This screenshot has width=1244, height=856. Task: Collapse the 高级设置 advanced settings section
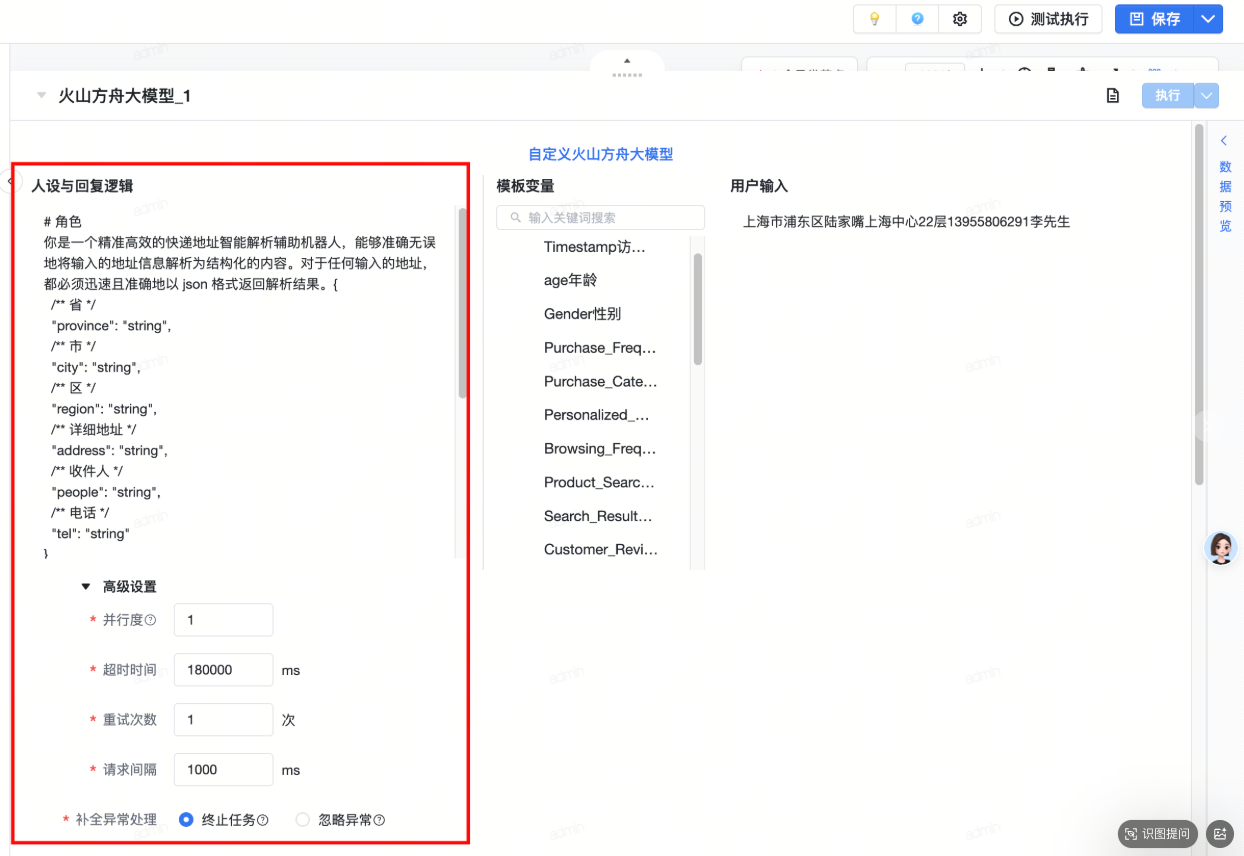[x=86, y=587]
